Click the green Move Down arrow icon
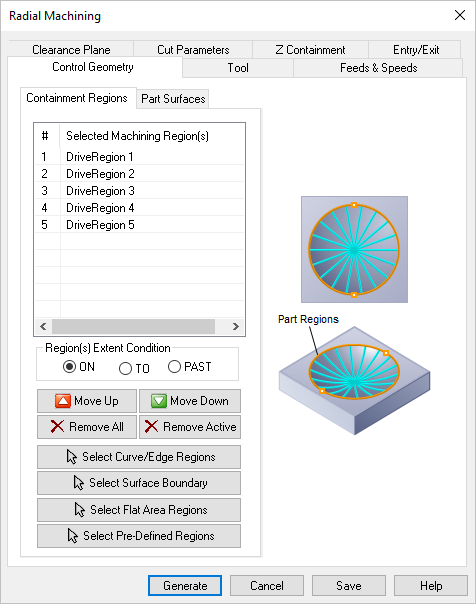Image resolution: width=476 pixels, height=604 pixels. click(159, 401)
